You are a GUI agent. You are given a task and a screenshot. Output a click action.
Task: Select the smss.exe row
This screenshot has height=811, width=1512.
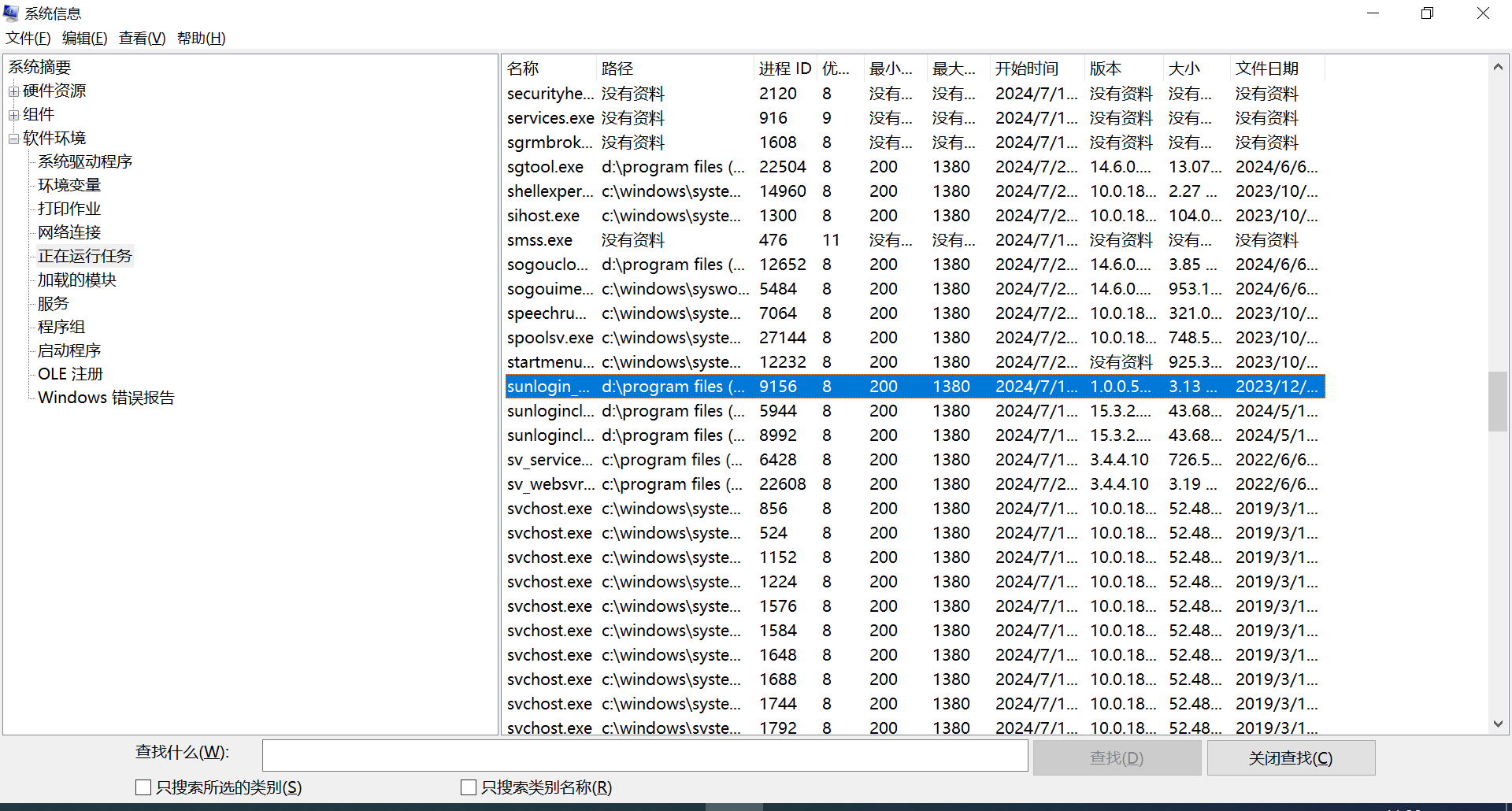click(914, 240)
